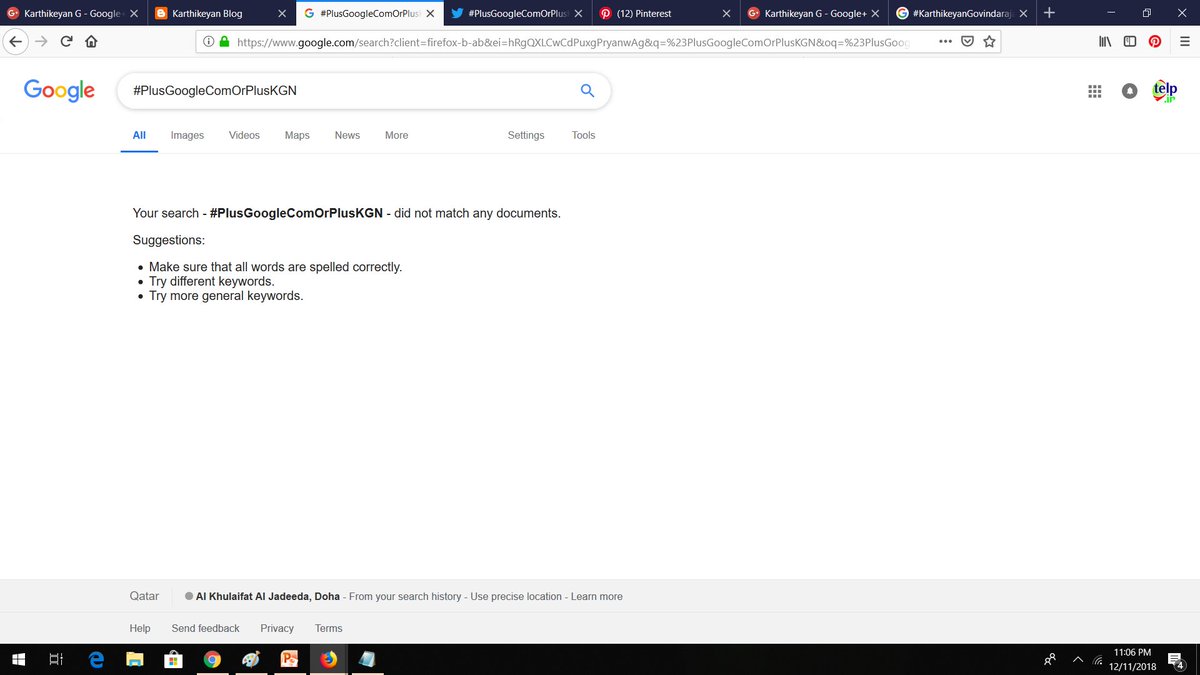Image resolution: width=1200 pixels, height=675 pixels.
Task: Close the Pinterest tab
Action: coord(727,14)
